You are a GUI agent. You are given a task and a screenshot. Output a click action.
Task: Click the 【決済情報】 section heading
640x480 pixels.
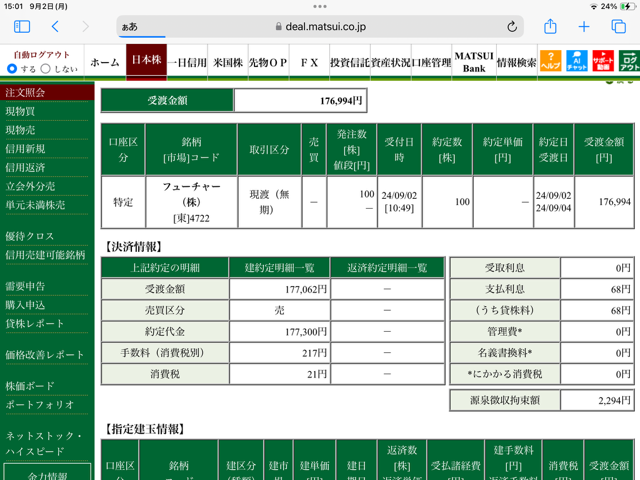[133, 247]
